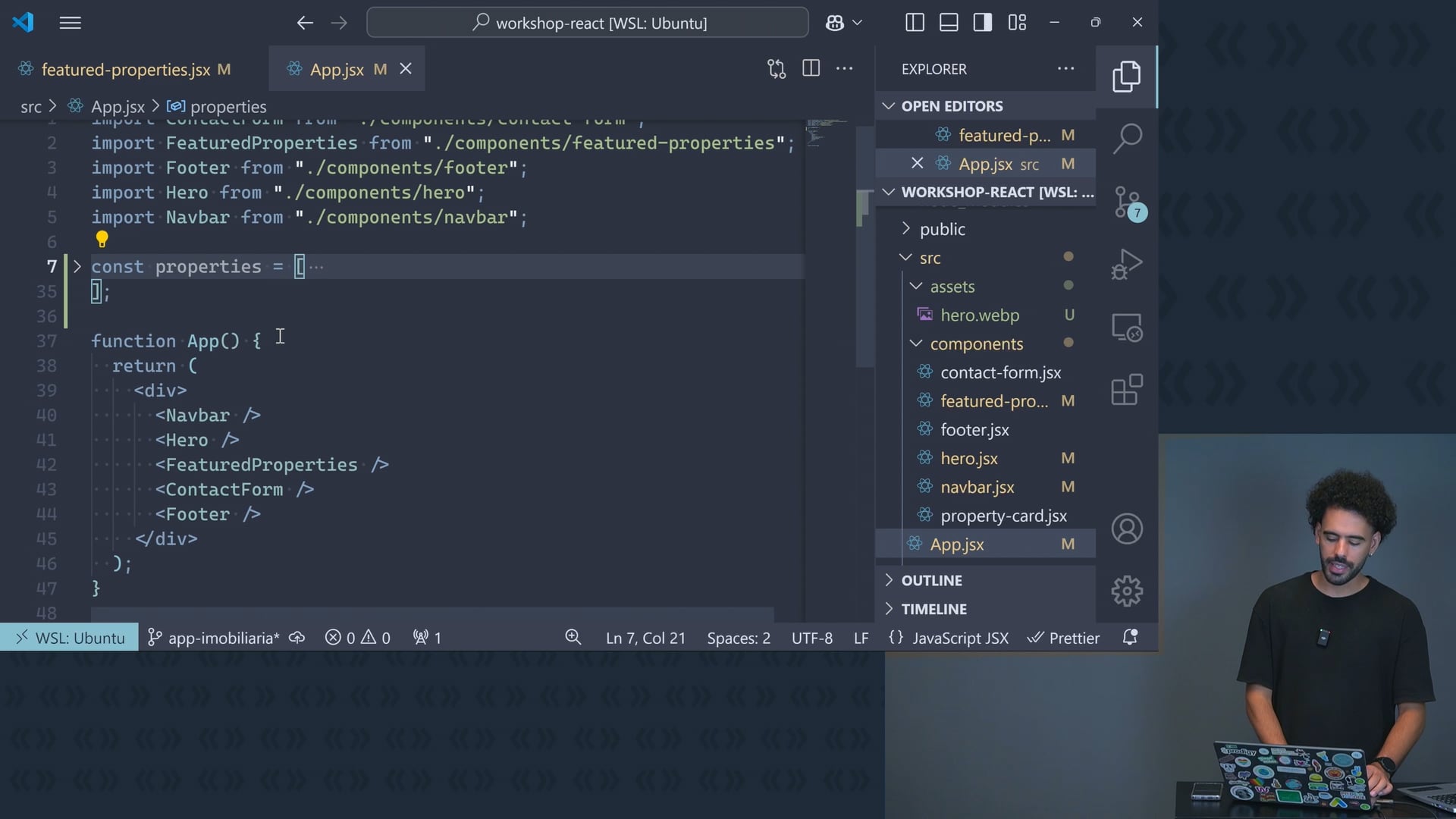
Task: Toggle the secondary side bar layout button
Action: click(983, 23)
